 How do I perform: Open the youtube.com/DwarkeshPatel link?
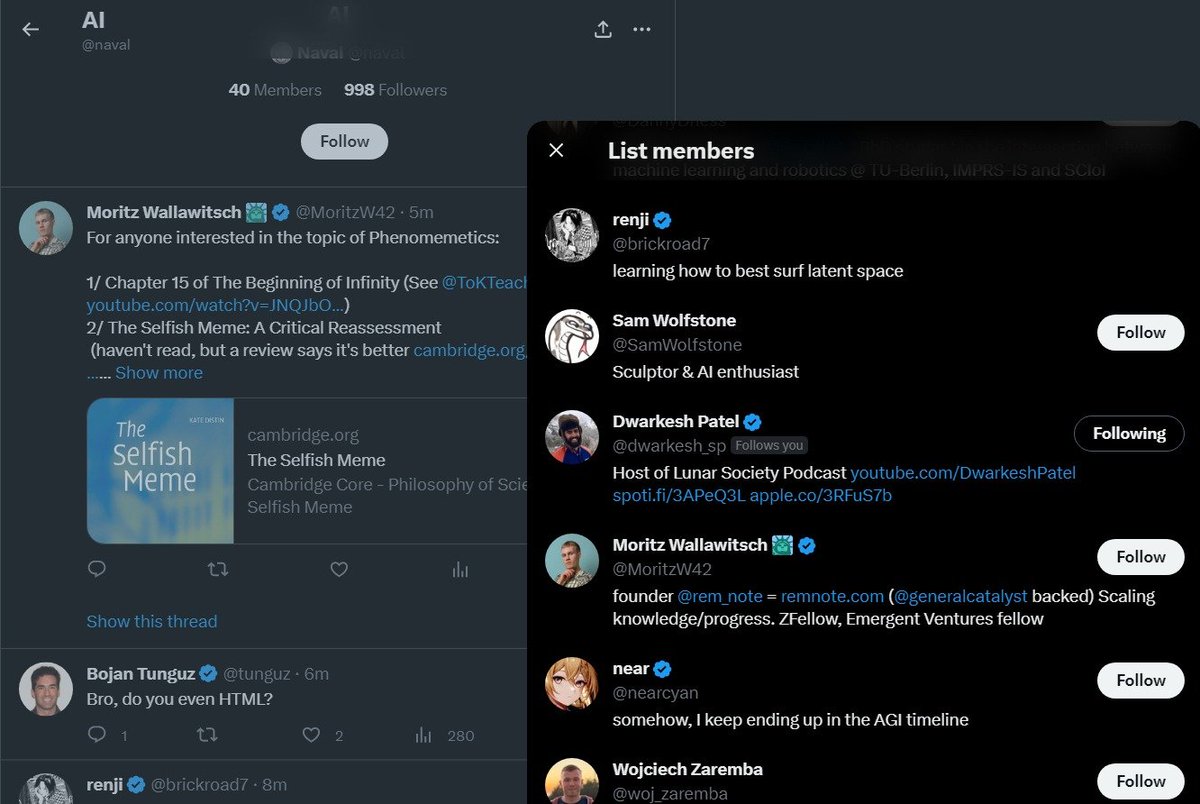(963, 472)
